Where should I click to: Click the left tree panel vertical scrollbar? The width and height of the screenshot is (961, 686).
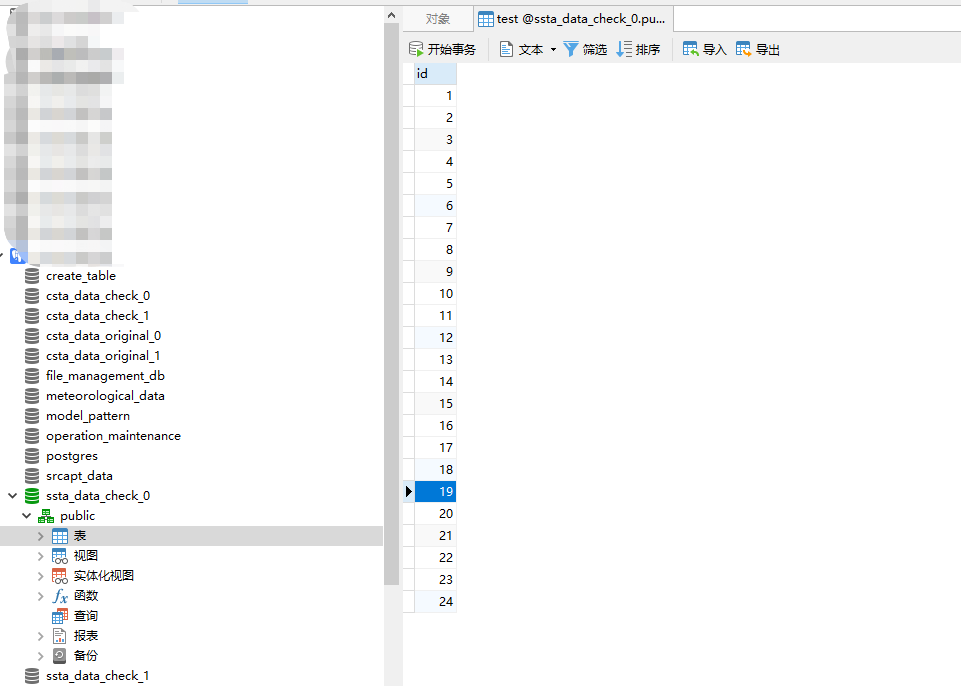(391, 300)
